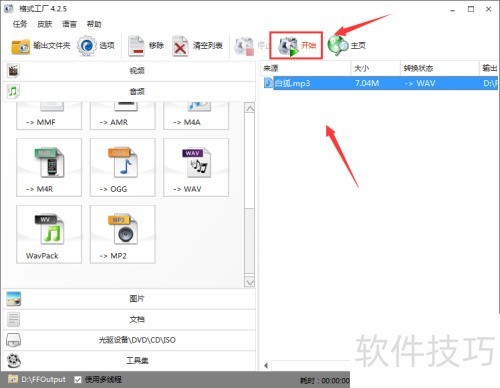Collapse the 音频 audio category
This screenshot has height=388, width=500.
[x=129, y=91]
